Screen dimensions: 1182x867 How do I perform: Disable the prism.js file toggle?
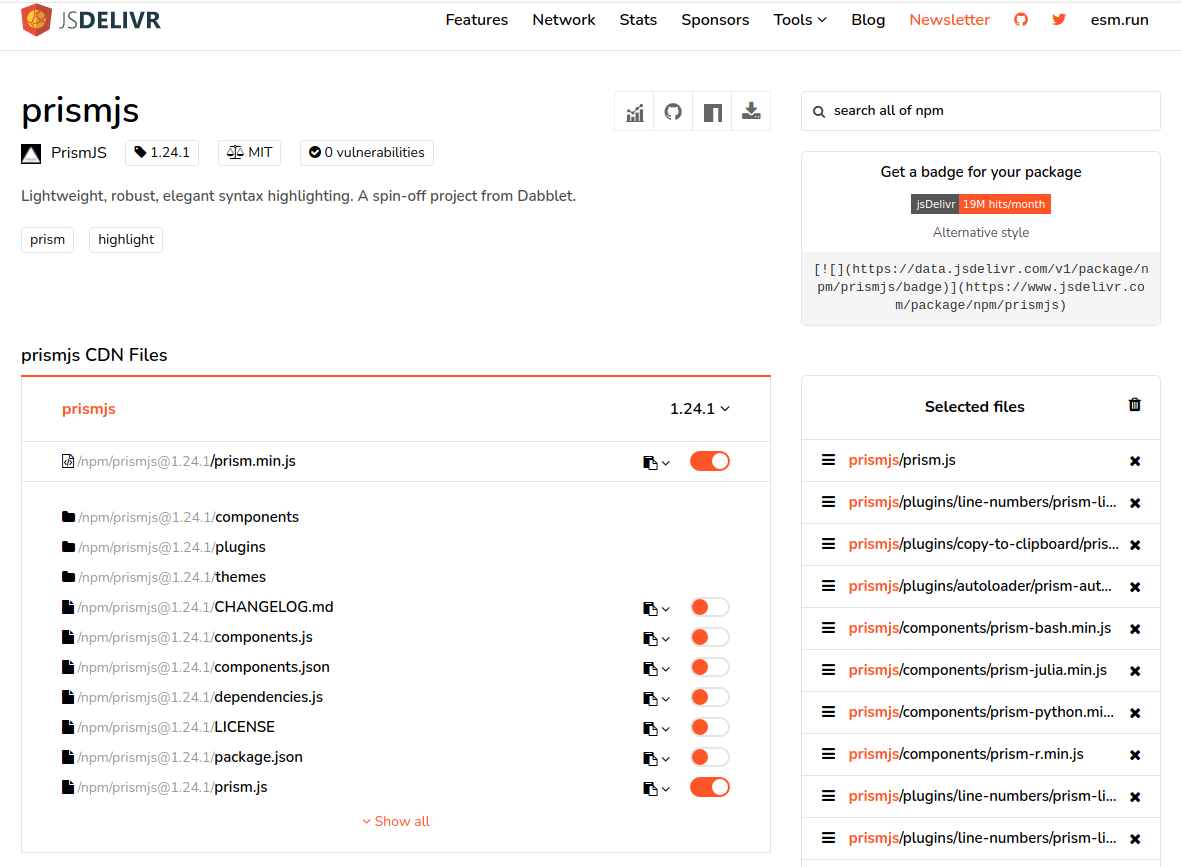tap(710, 788)
